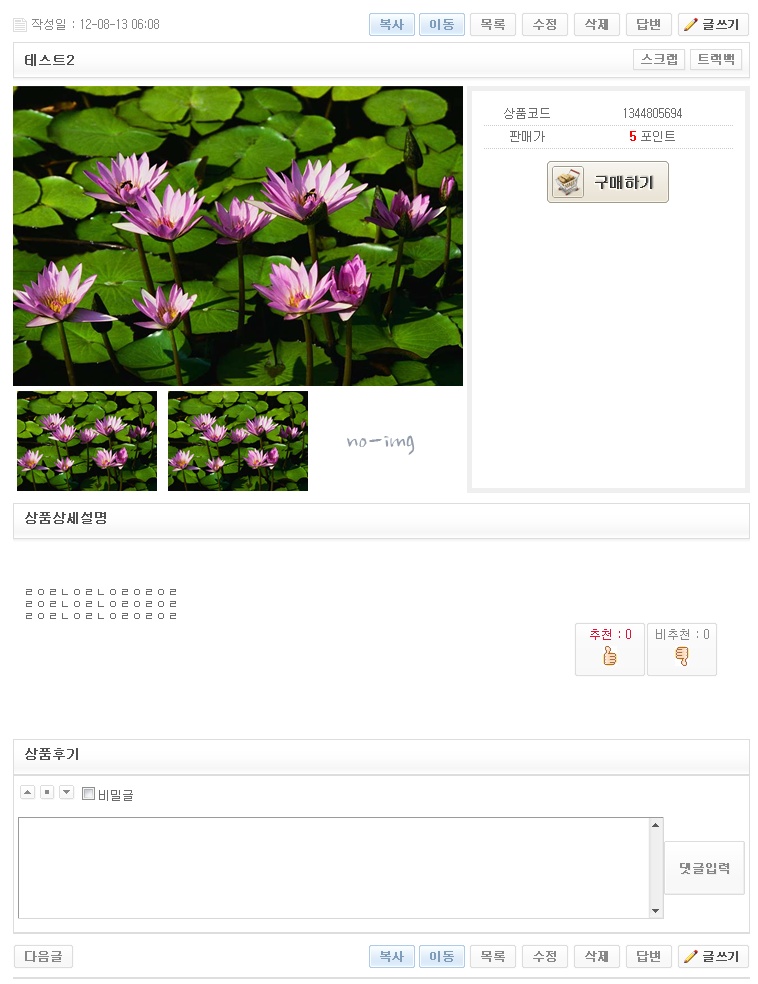Click the top 복사 button
The image size is (758, 984).
(x=392, y=24)
